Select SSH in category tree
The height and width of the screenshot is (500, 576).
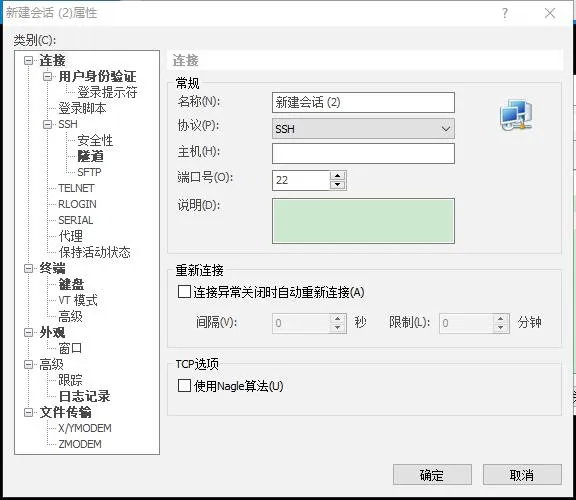(x=68, y=124)
